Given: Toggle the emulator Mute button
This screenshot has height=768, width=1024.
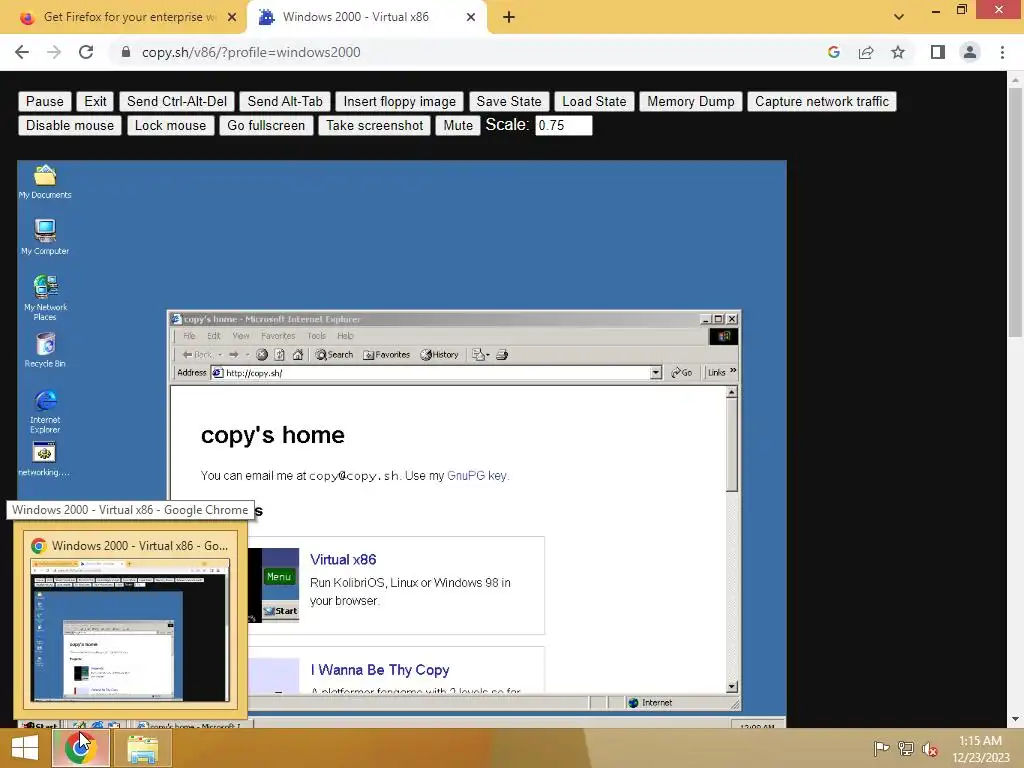Looking at the screenshot, I should click(x=458, y=125).
